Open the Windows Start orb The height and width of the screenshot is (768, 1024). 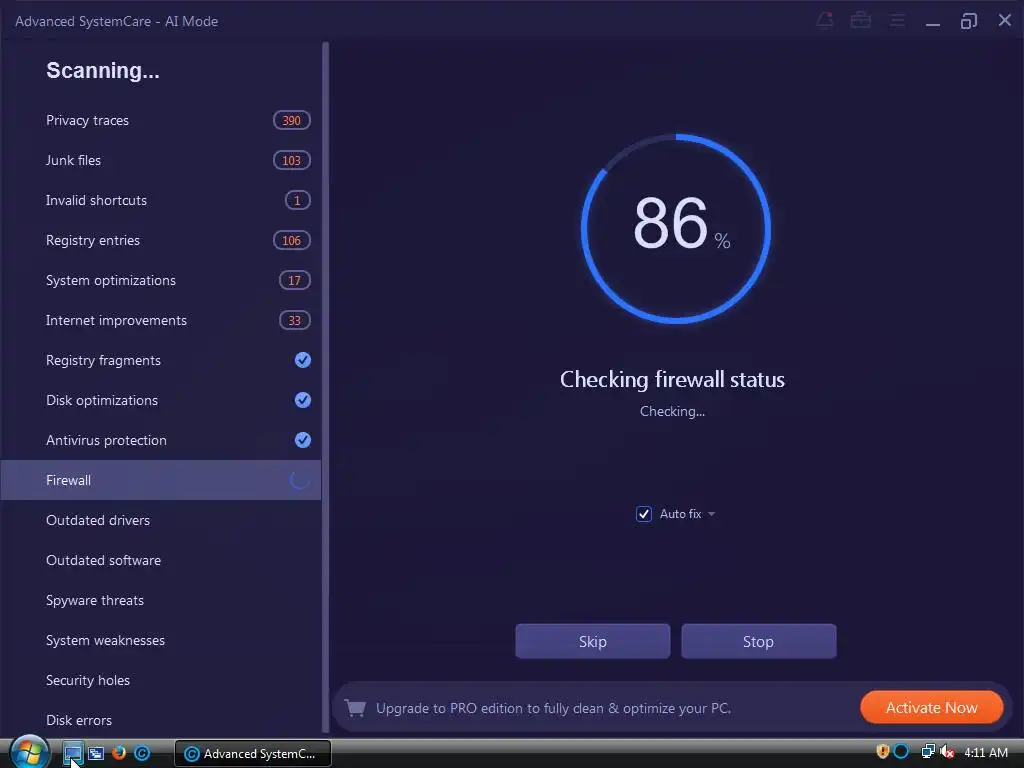pos(29,752)
